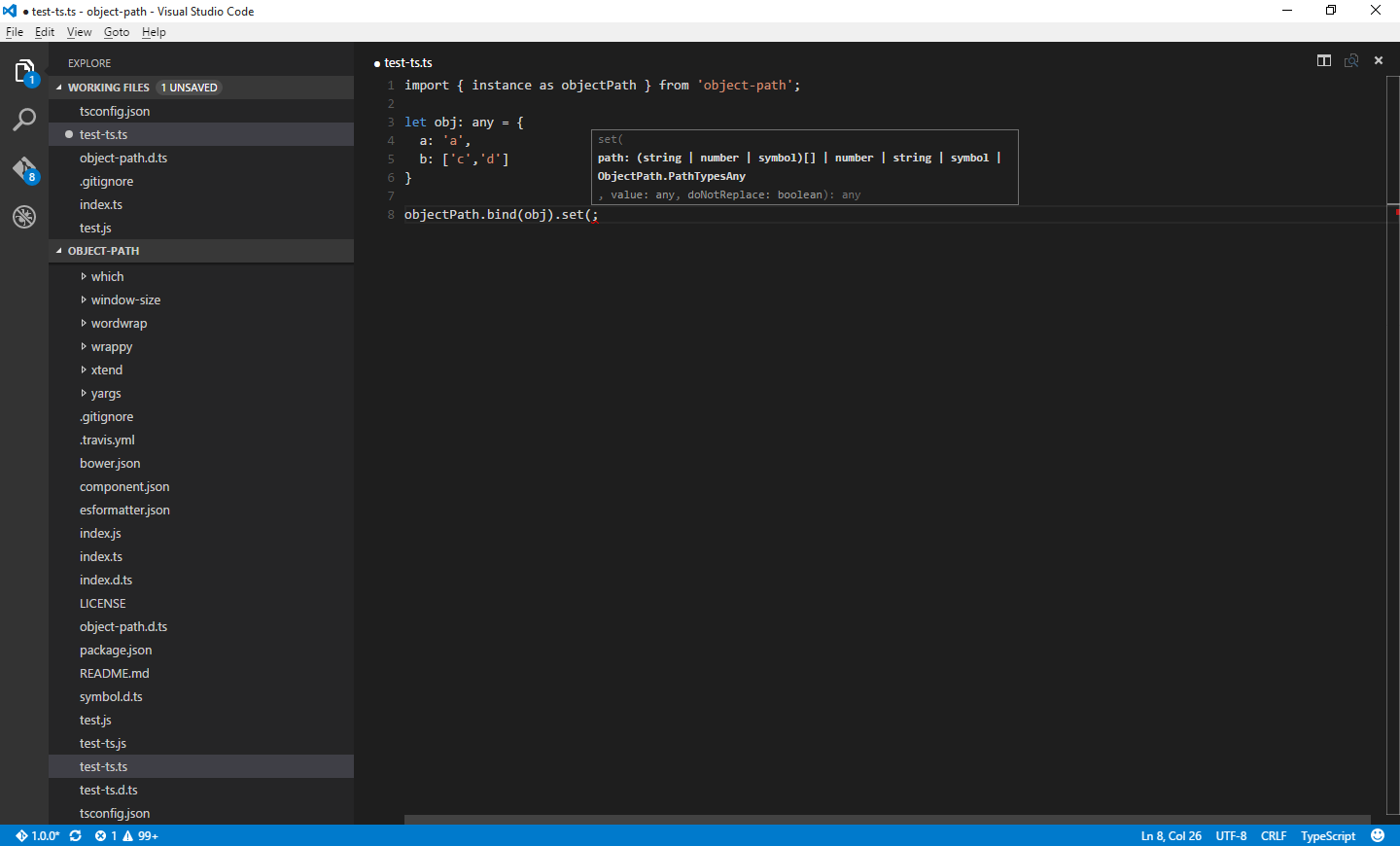Split the editor with the split icon
Screen dimensions: 1400x846
1324,60
